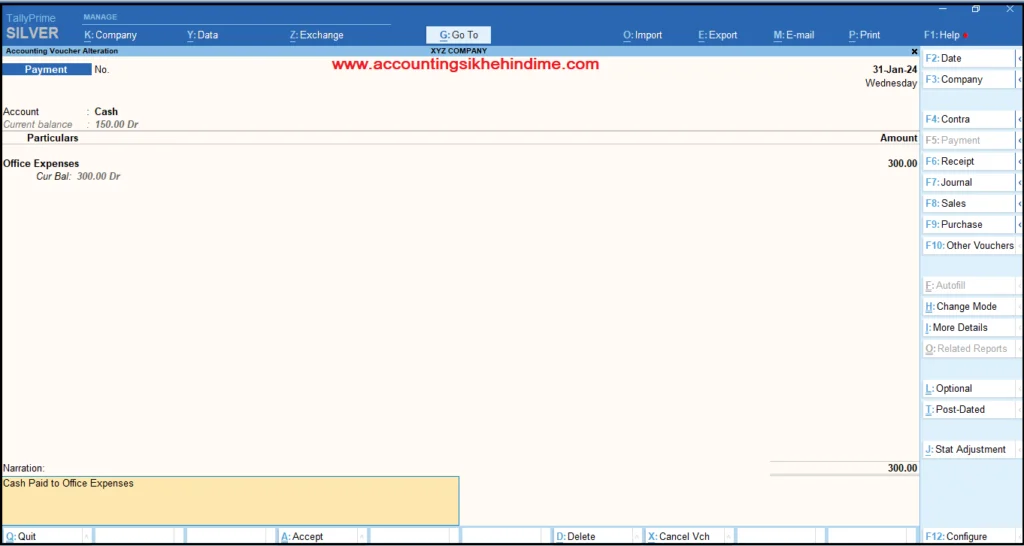Click the F3: Company button
The image size is (1024, 546).
point(968,80)
